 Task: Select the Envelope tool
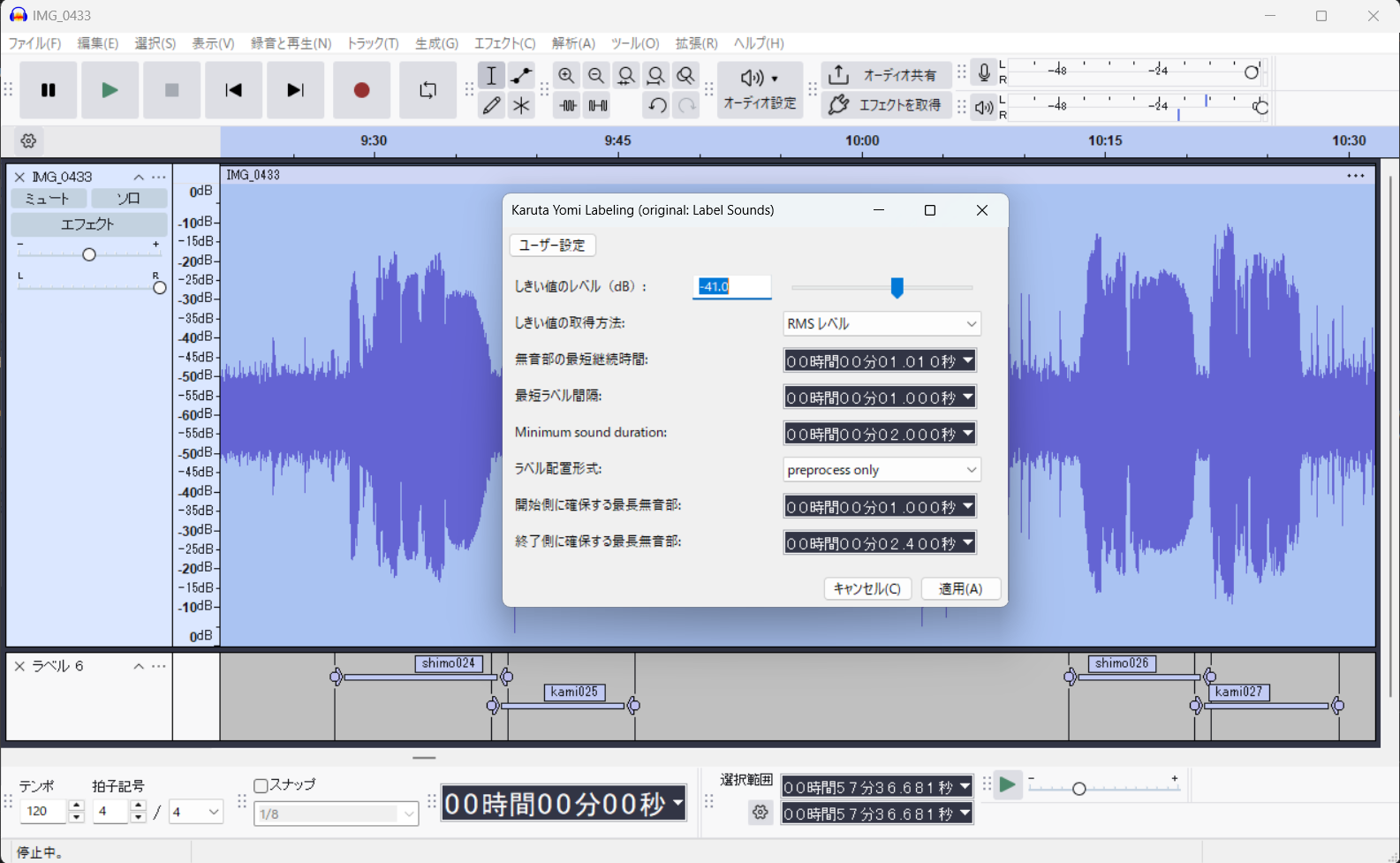click(x=521, y=76)
